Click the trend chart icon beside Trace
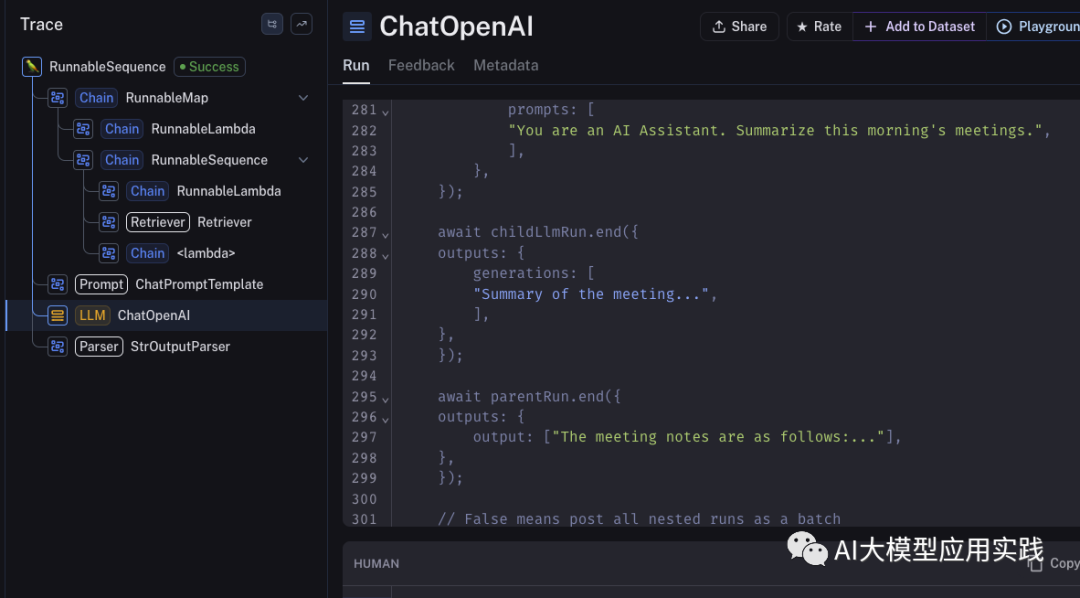This screenshot has height=598, width=1080. point(301,24)
